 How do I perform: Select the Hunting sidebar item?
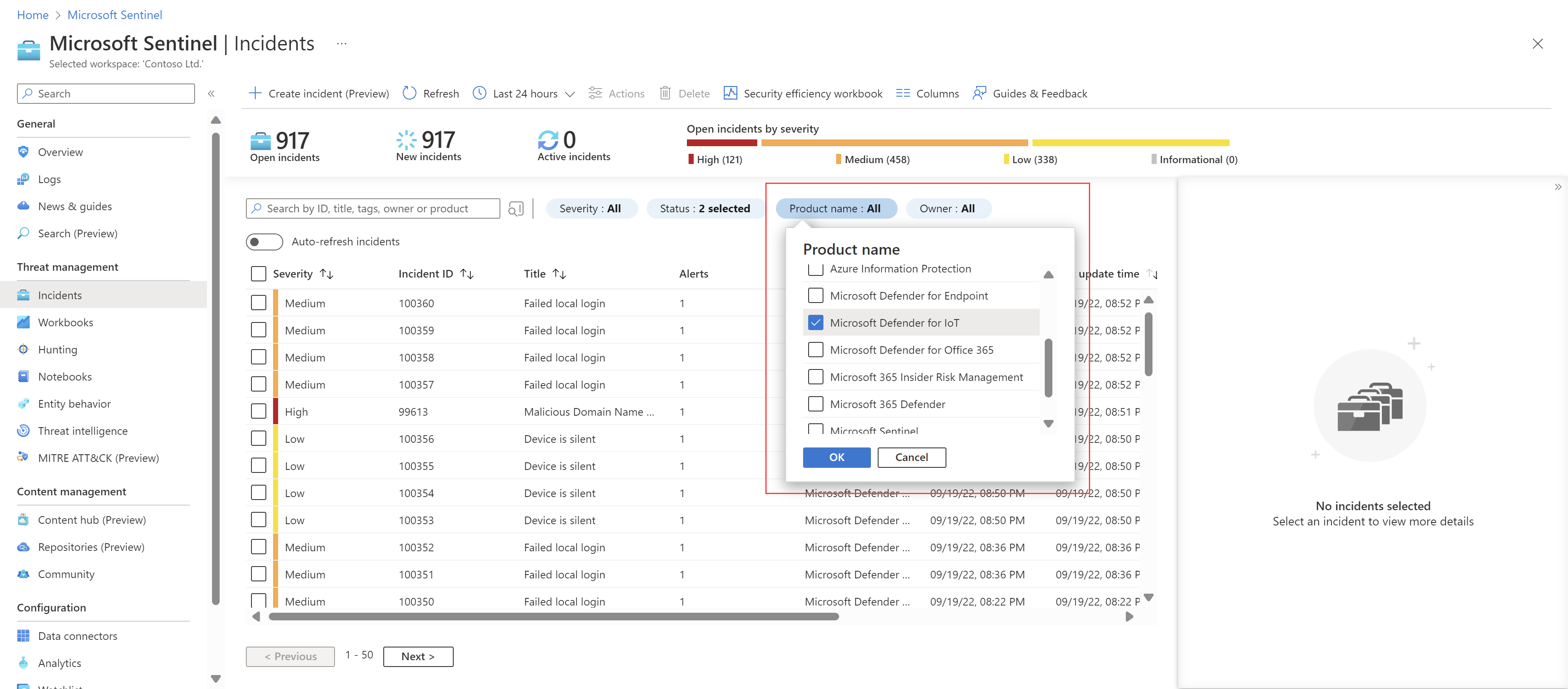[57, 349]
